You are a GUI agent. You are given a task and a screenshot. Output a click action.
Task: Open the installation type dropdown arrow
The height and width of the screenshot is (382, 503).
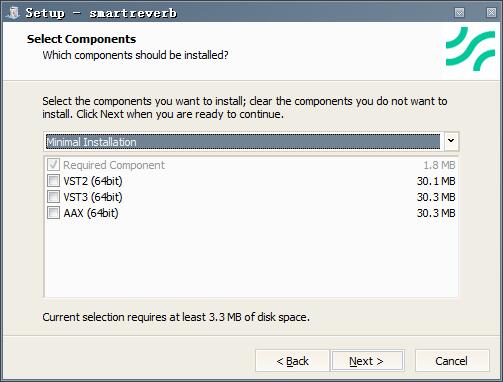451,141
